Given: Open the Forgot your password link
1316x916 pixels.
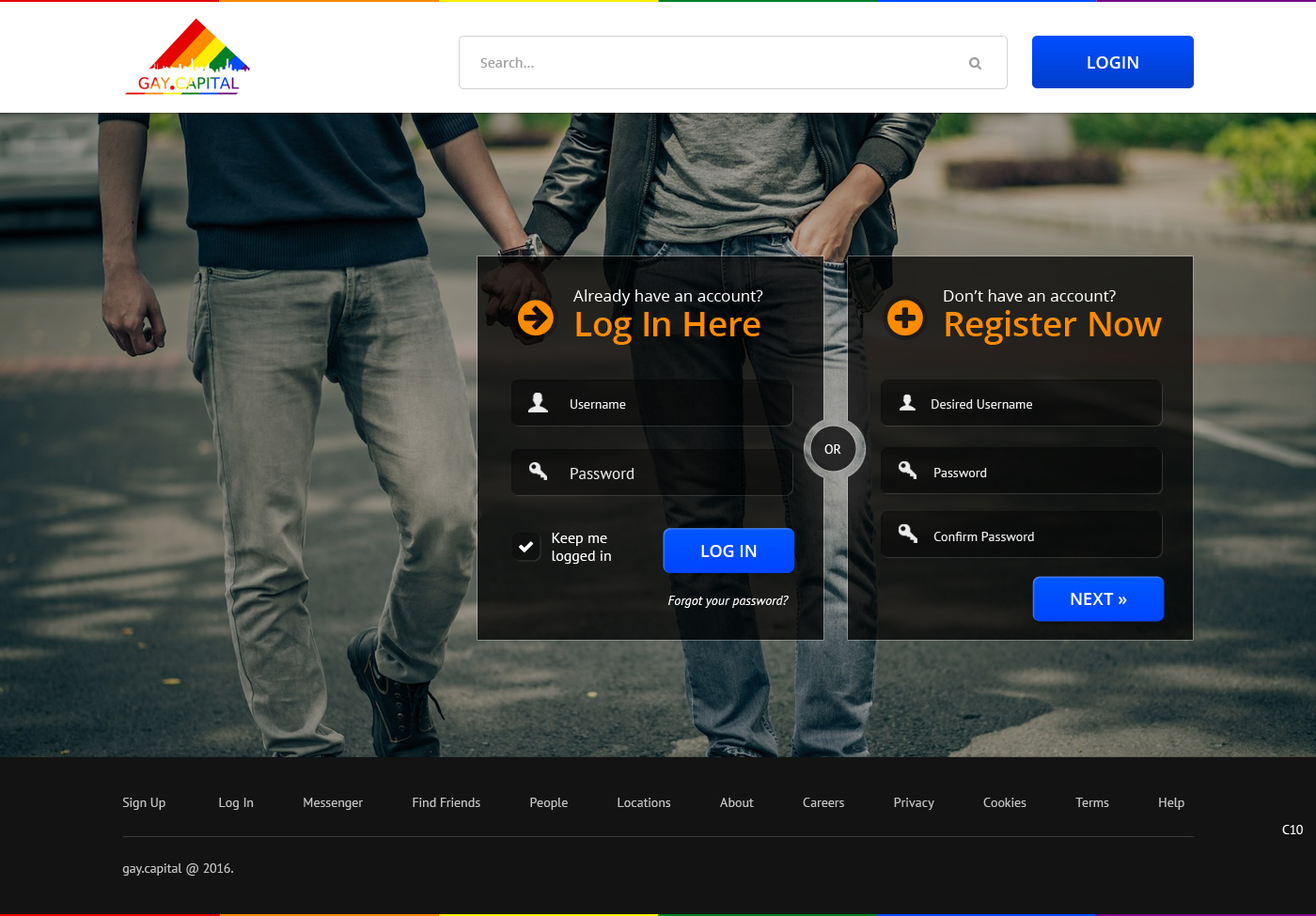Looking at the screenshot, I should 728,600.
